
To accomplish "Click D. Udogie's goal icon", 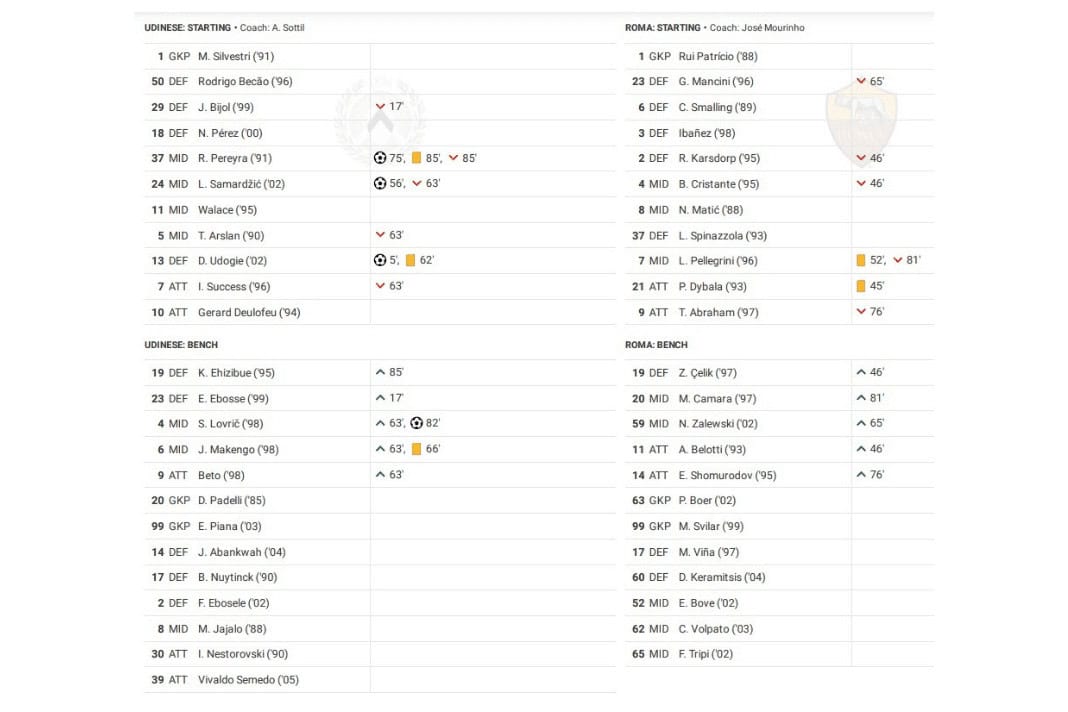I will point(380,261).
